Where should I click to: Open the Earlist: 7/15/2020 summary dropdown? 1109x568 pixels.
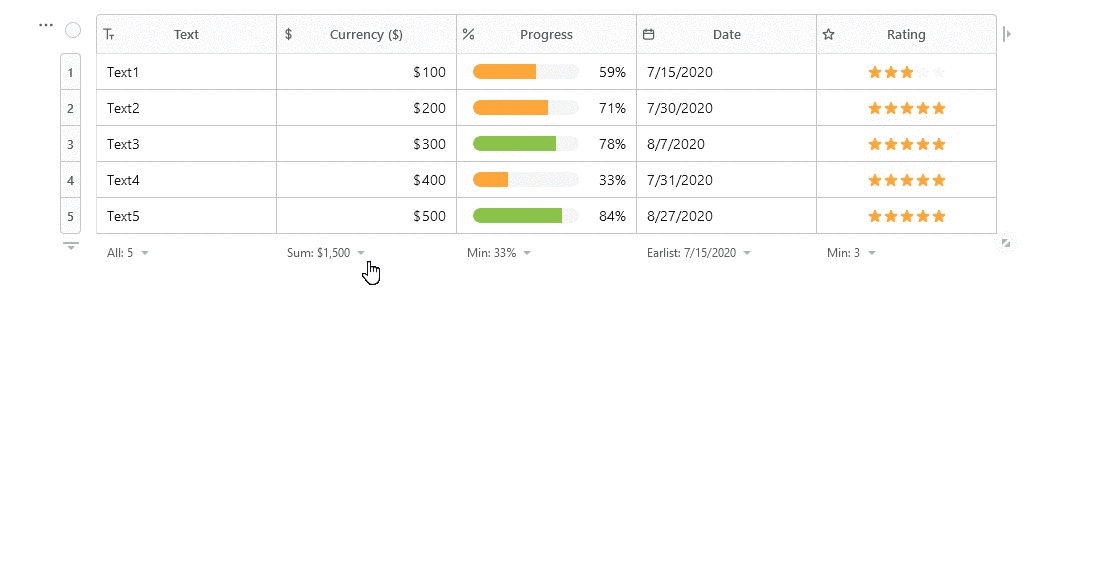[x=699, y=253]
